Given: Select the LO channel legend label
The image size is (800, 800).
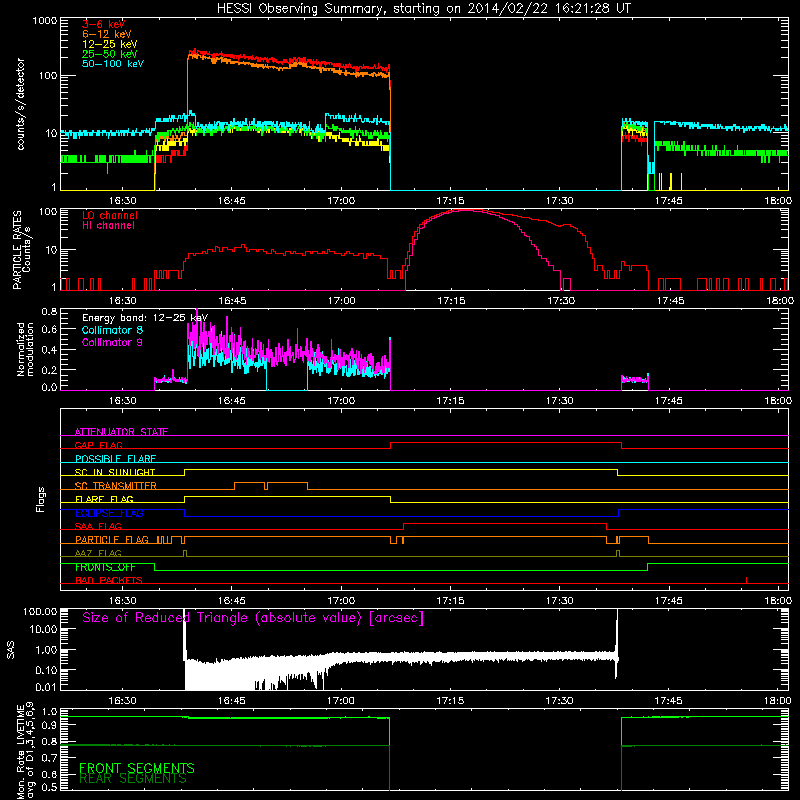Looking at the screenshot, I should click(x=110, y=215).
